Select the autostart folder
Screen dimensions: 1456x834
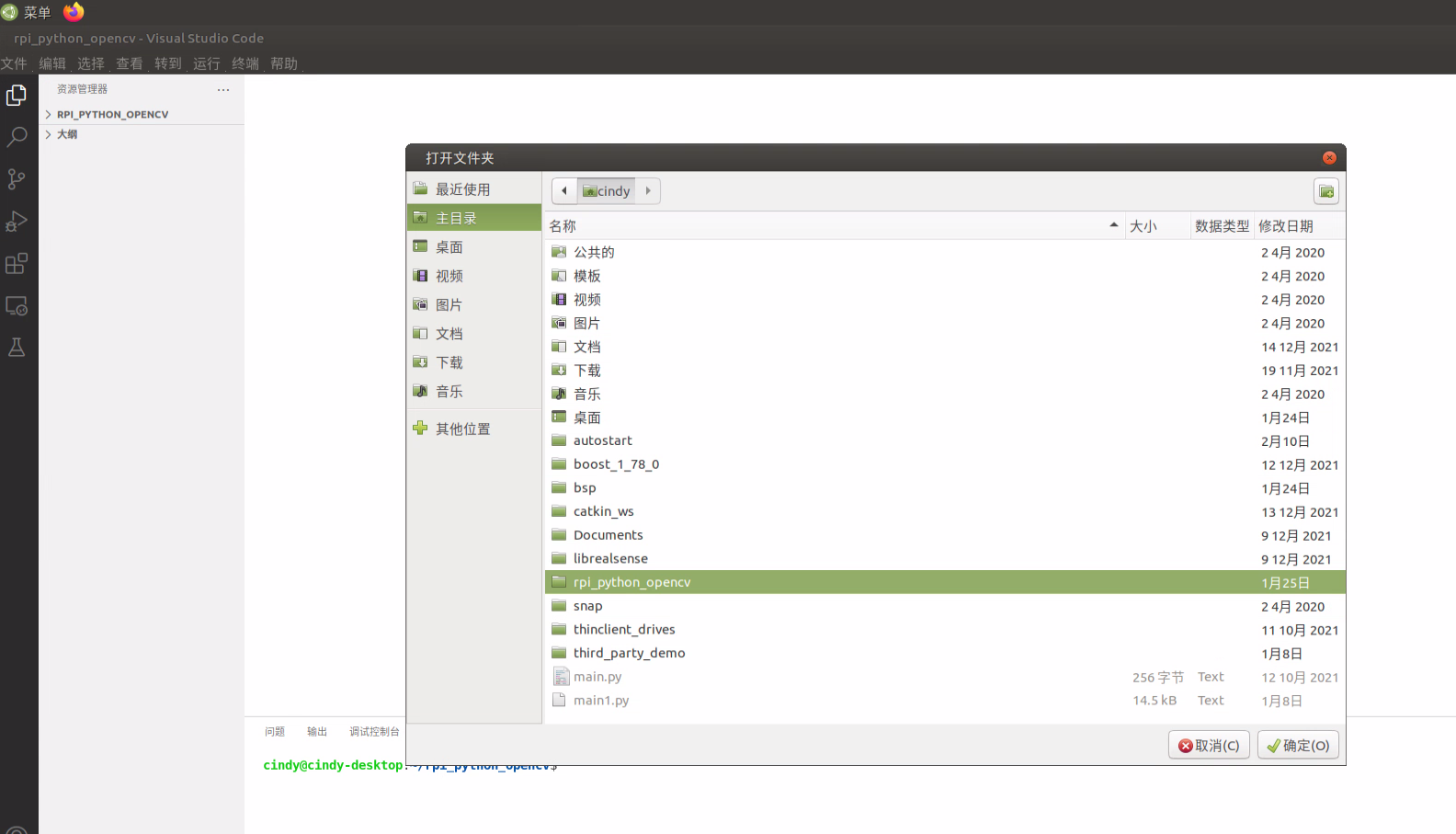coord(945,440)
